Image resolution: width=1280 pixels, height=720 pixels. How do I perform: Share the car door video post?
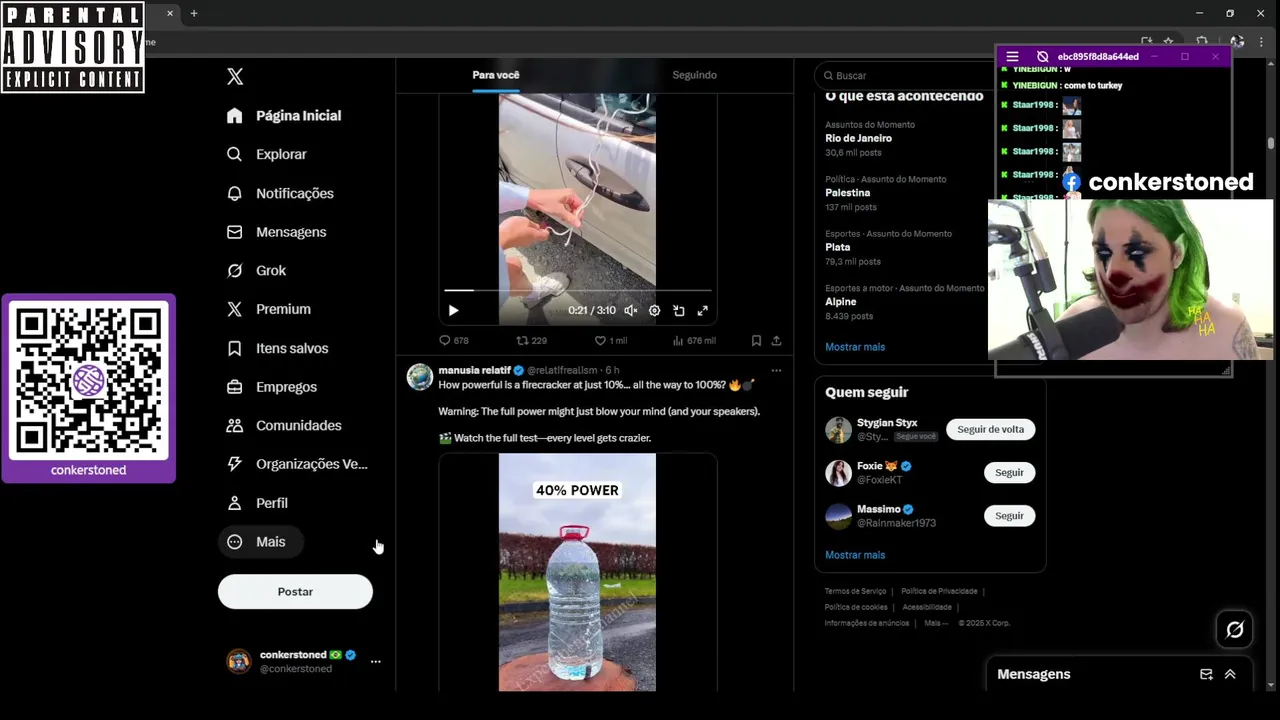(x=776, y=341)
